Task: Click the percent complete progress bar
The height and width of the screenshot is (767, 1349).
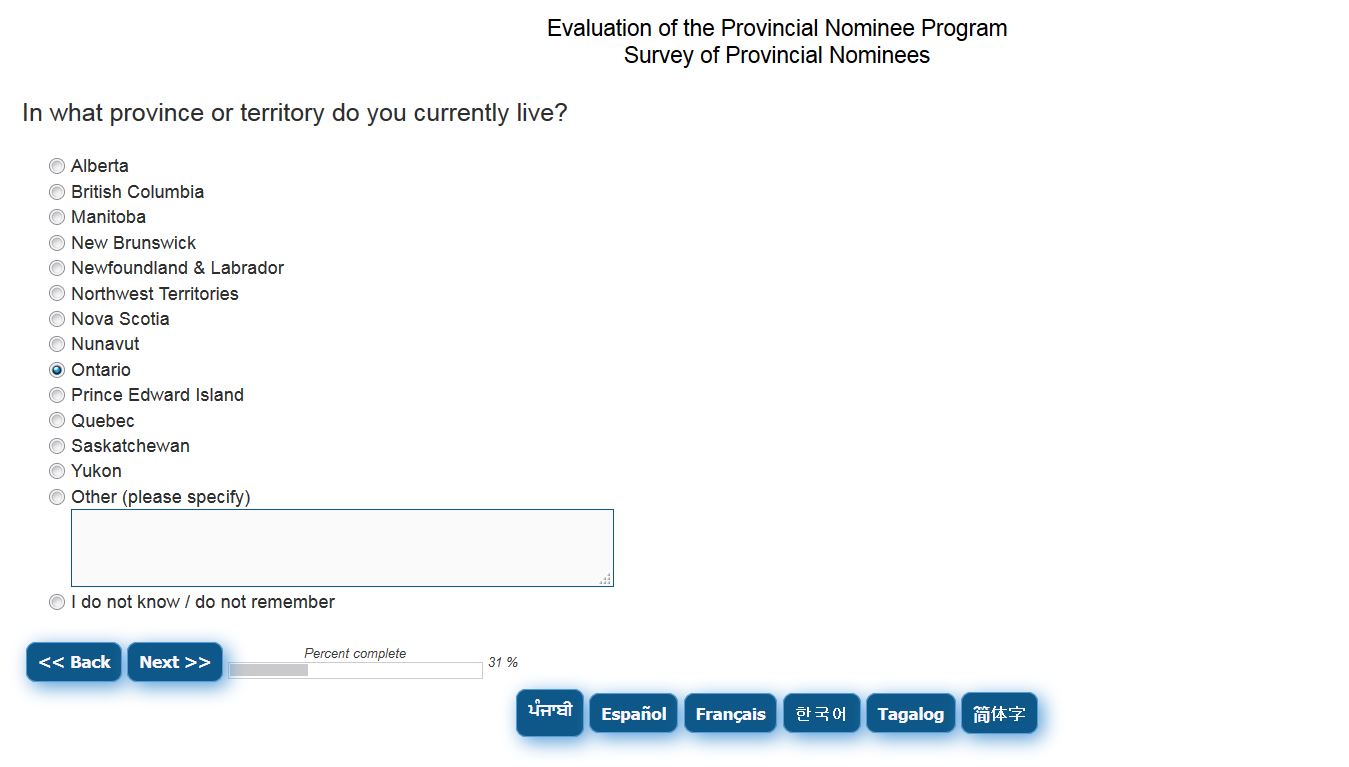Action: pos(355,670)
